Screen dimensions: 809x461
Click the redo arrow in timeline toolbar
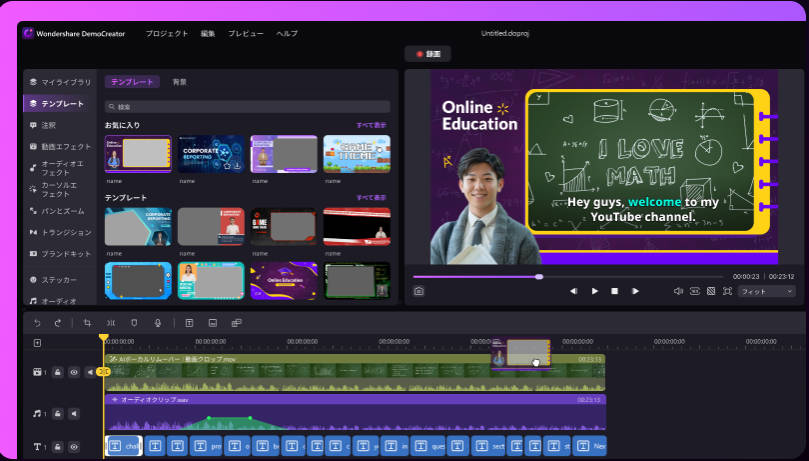pos(57,323)
